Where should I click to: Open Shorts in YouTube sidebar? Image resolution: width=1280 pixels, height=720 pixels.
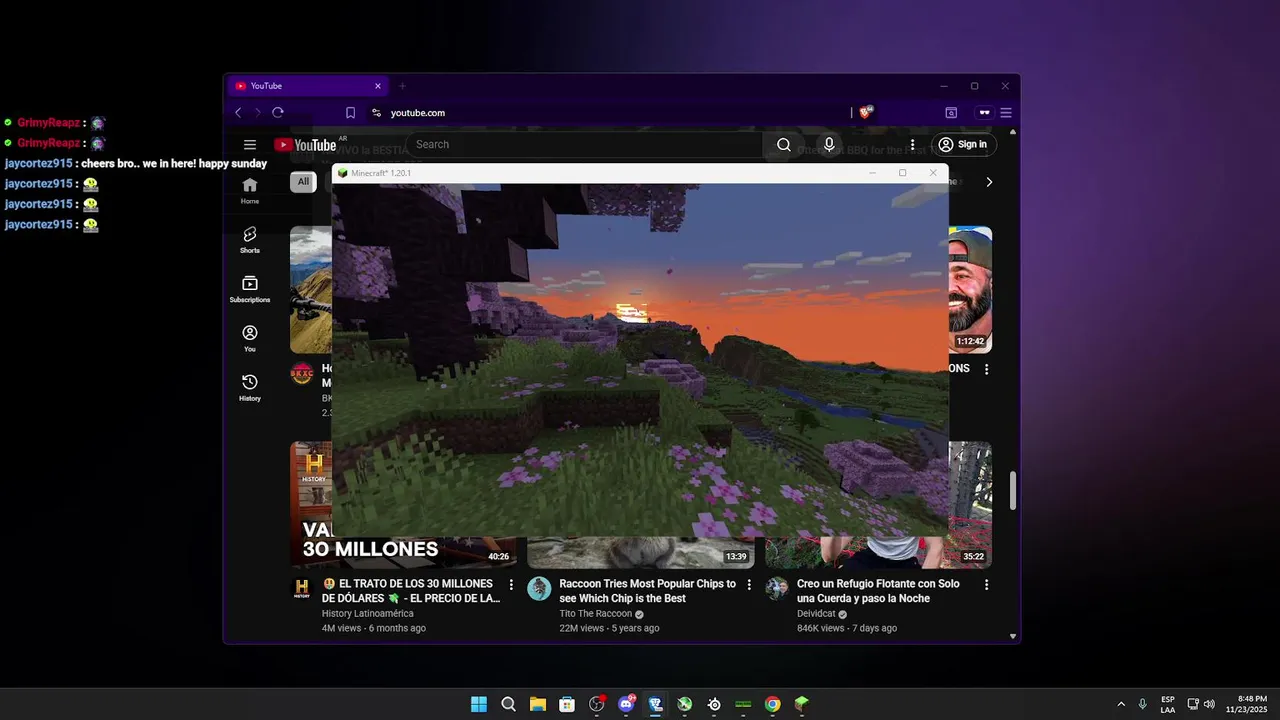[x=250, y=240]
